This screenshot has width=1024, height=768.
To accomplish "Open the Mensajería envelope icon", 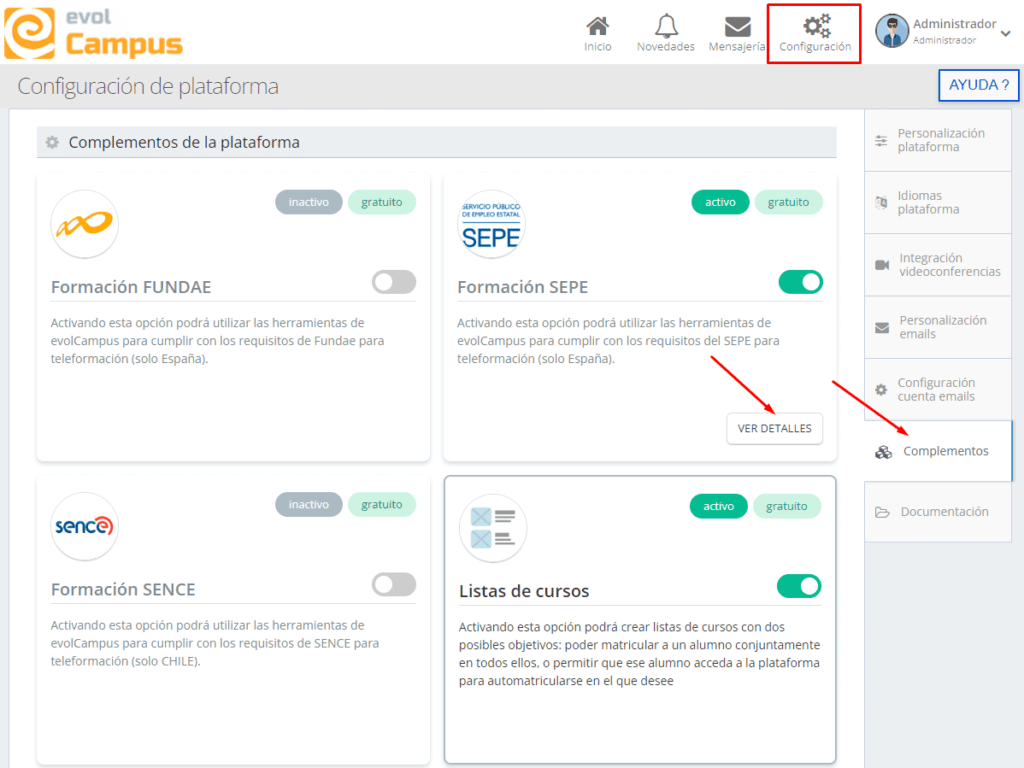I will click(x=737, y=27).
